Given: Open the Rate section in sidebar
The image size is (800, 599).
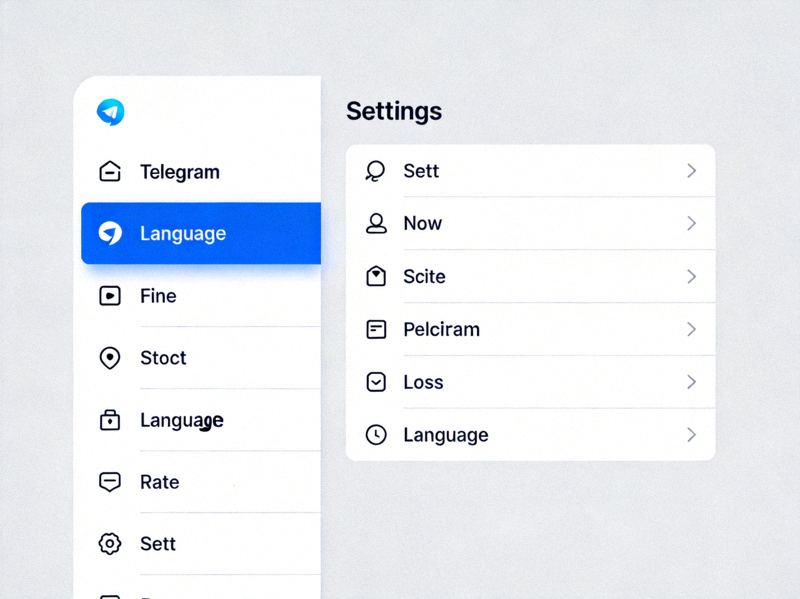Looking at the screenshot, I should pyautogui.click(x=159, y=482).
